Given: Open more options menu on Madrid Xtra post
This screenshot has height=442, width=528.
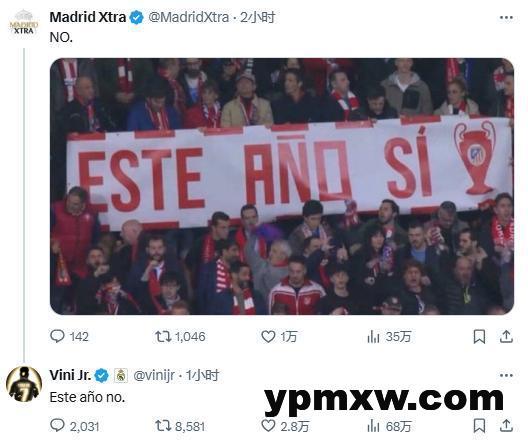Looking at the screenshot, I should pos(506,18).
